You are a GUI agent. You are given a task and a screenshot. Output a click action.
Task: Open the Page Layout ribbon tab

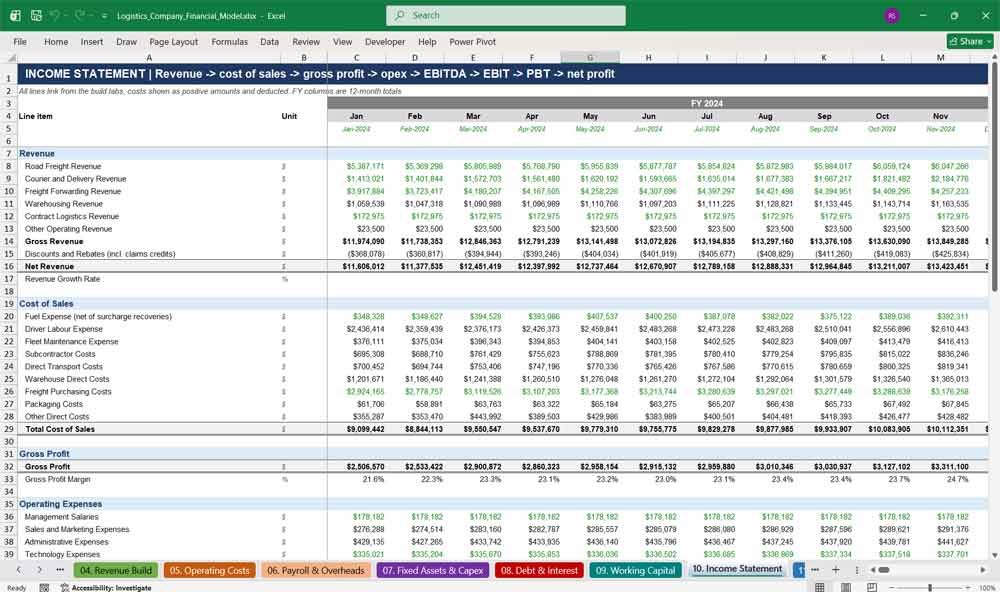173,41
